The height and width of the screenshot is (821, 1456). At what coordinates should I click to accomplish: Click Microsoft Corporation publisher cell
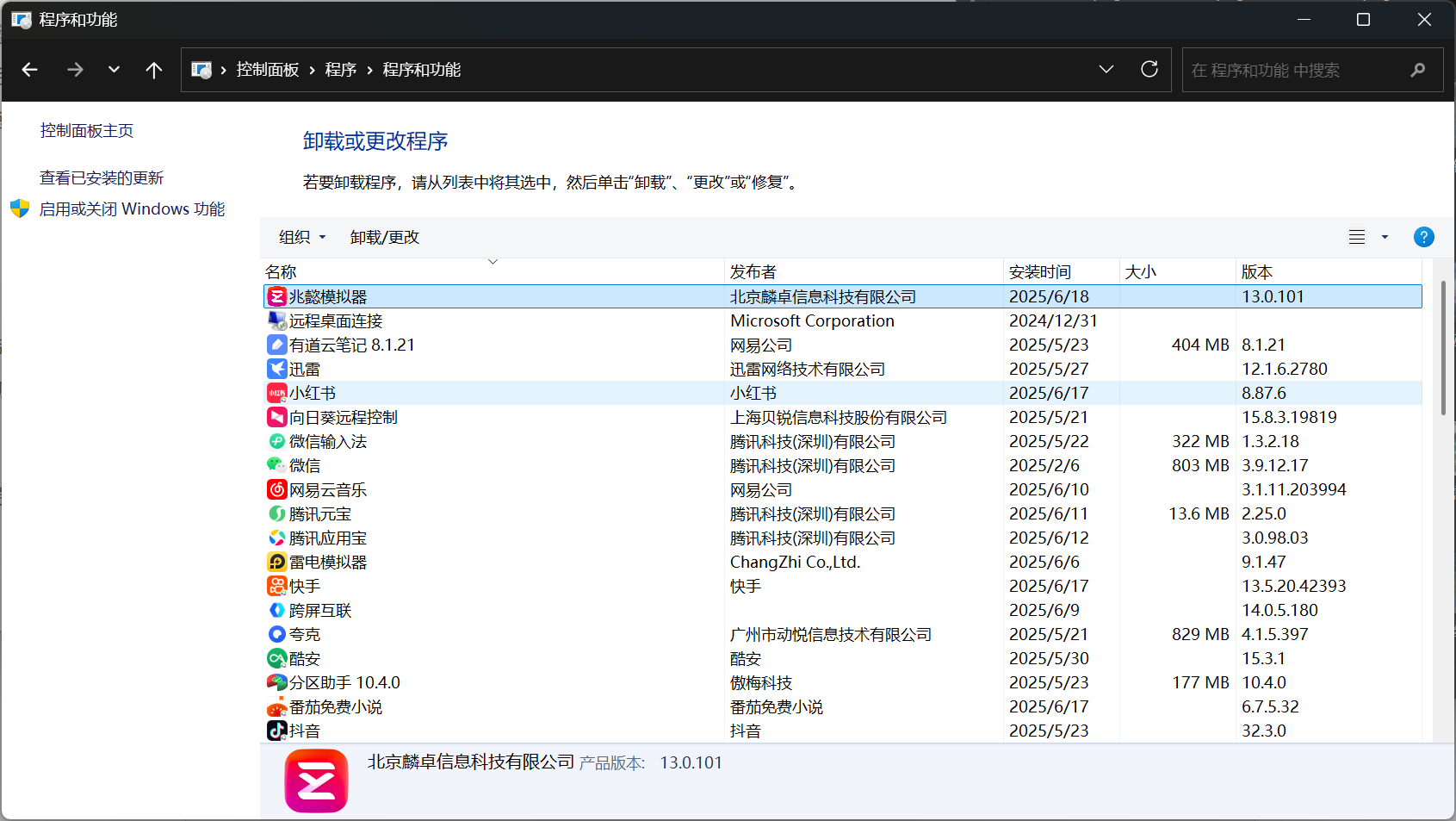(812, 320)
